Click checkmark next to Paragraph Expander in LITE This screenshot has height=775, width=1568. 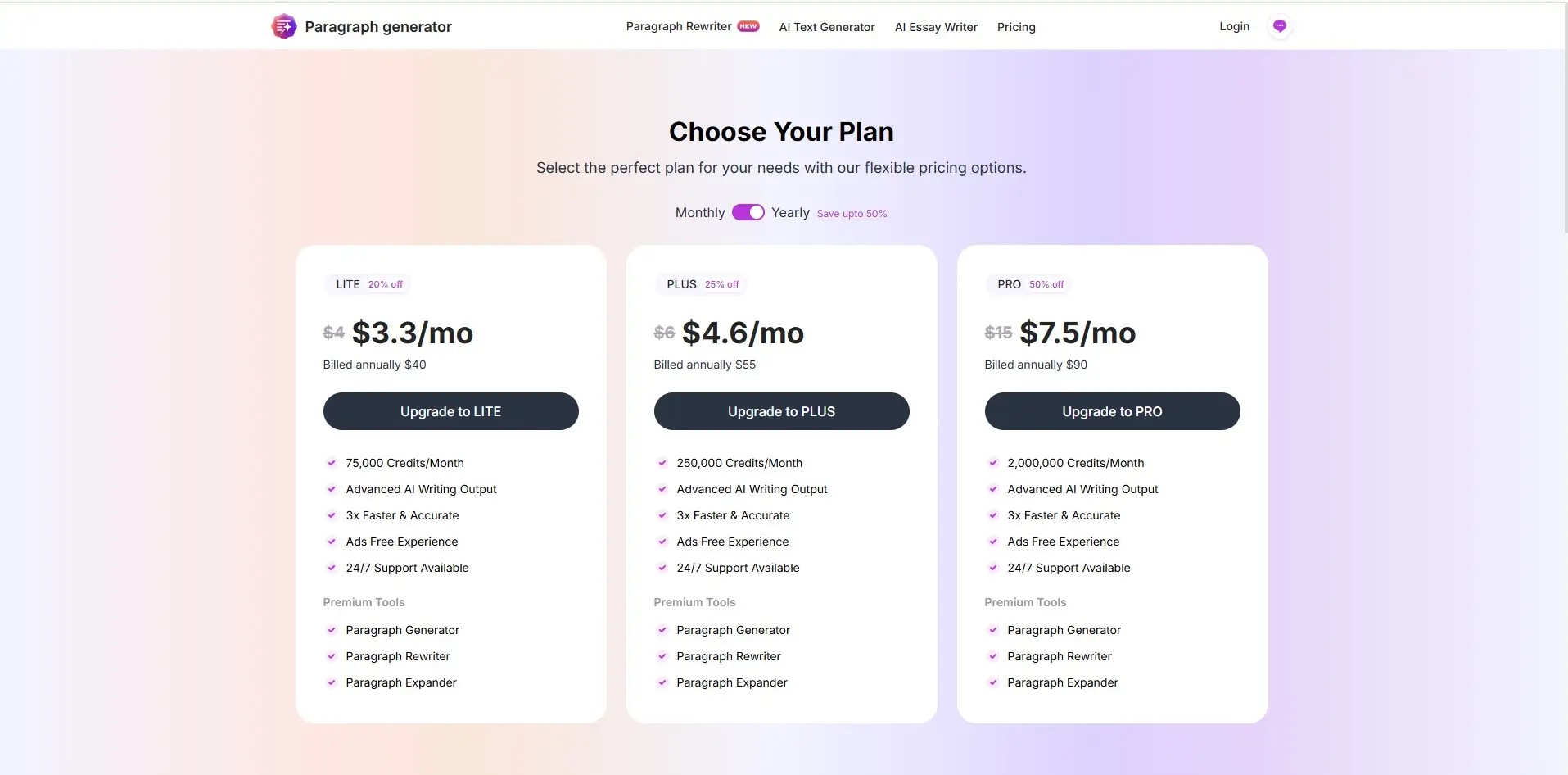tap(331, 682)
